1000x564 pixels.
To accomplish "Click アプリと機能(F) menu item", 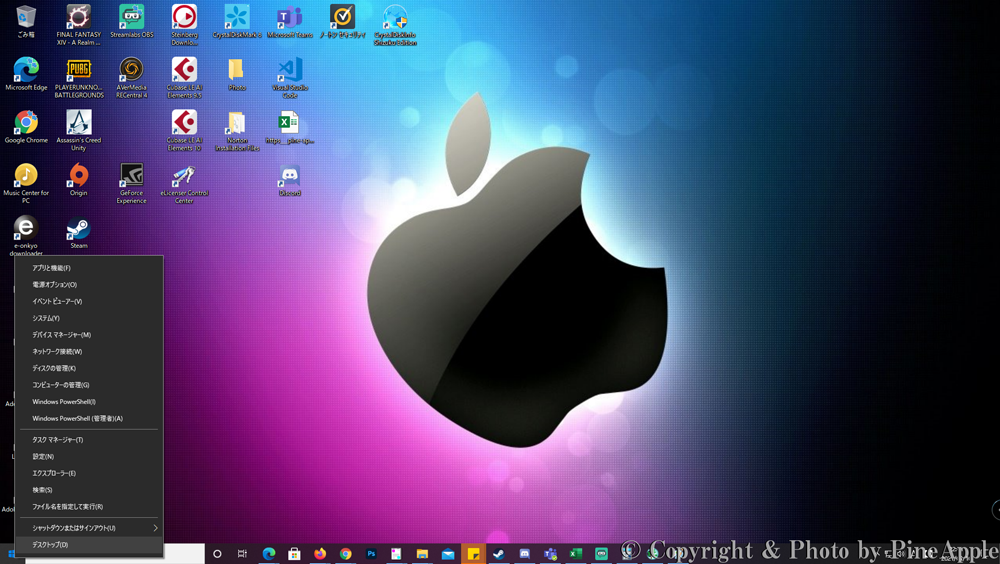I will [x=51, y=268].
